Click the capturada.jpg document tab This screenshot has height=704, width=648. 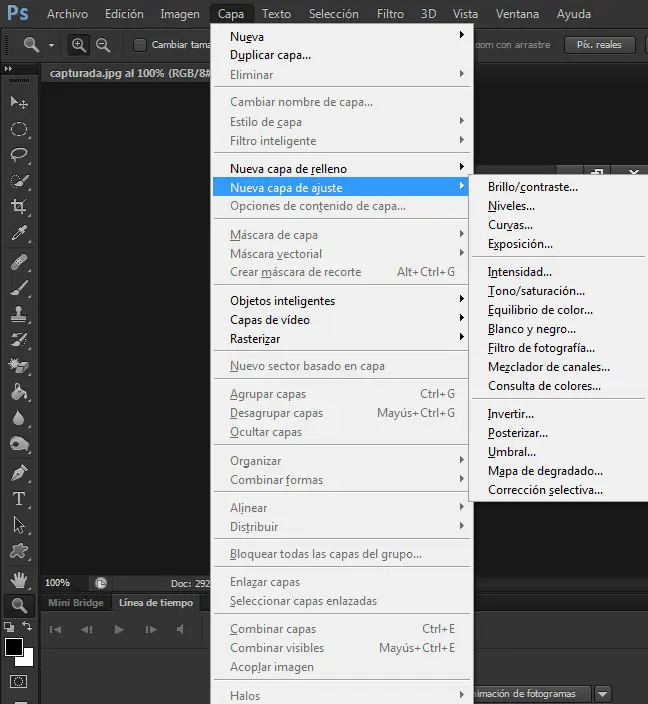(x=129, y=73)
